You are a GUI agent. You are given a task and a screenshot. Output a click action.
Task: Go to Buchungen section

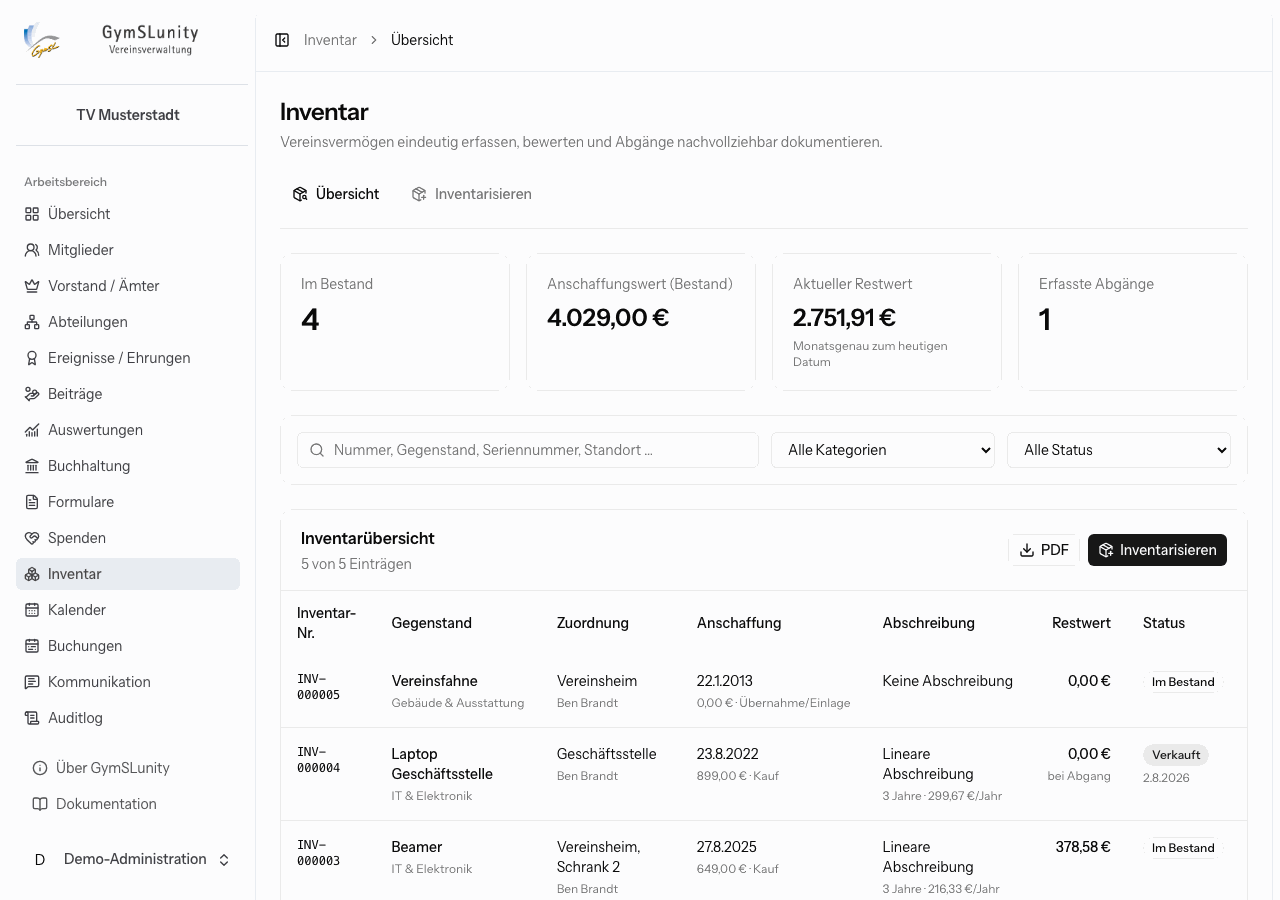click(x=128, y=646)
